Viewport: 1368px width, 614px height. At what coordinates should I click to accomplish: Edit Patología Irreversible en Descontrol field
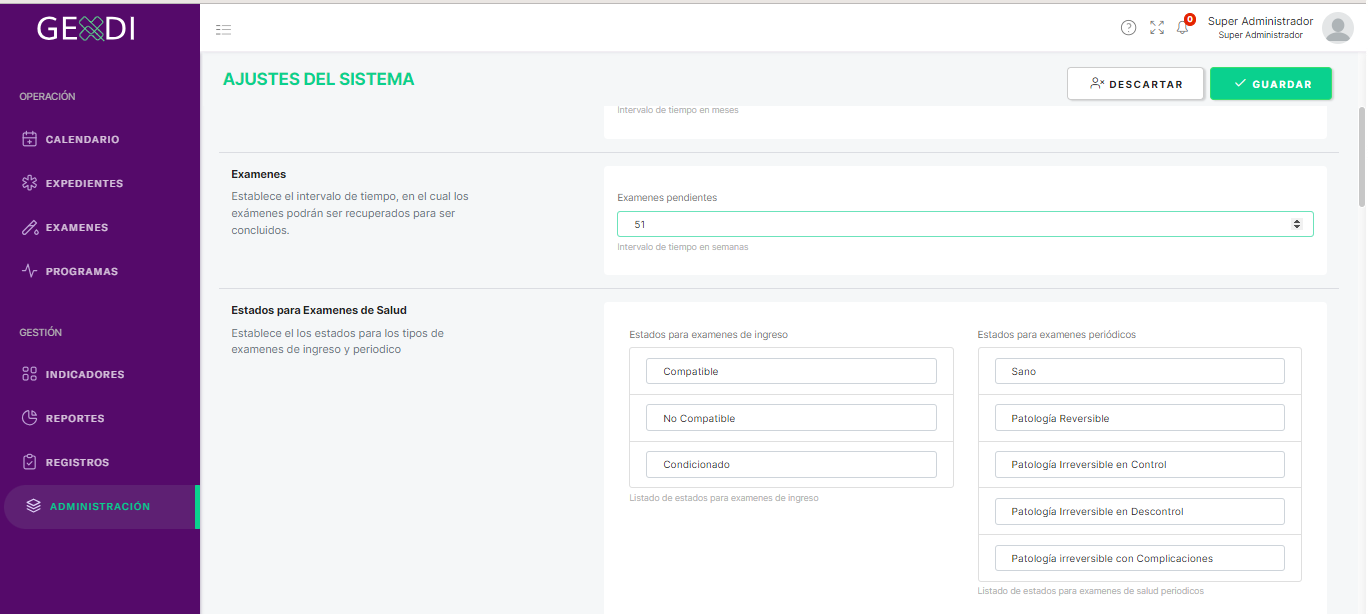coord(1140,511)
